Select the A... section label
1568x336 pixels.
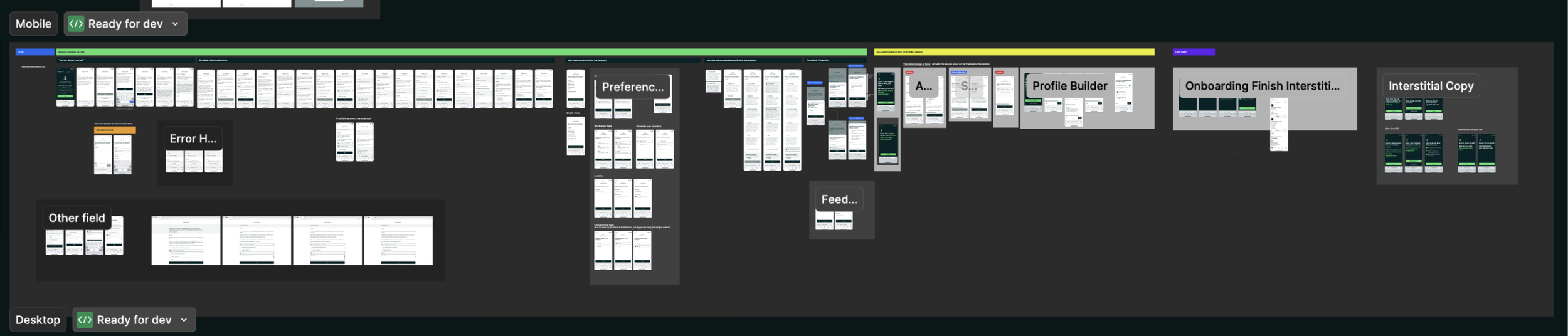924,86
